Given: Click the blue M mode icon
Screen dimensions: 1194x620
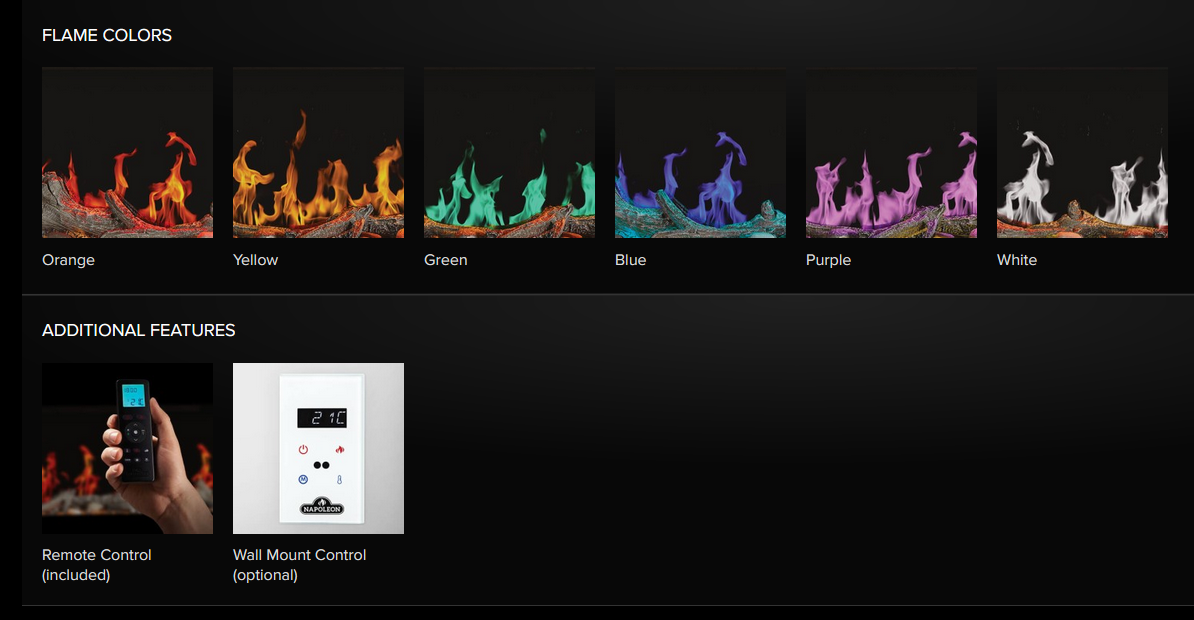Looking at the screenshot, I should pos(302,480).
